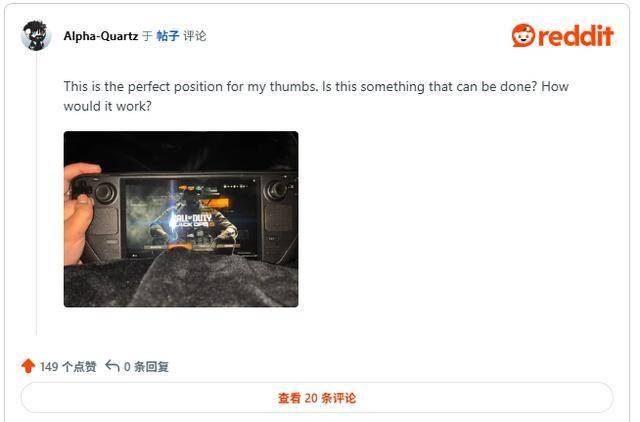Follow the blue 帖子 post link
The width and height of the screenshot is (640, 422).
[x=168, y=36]
